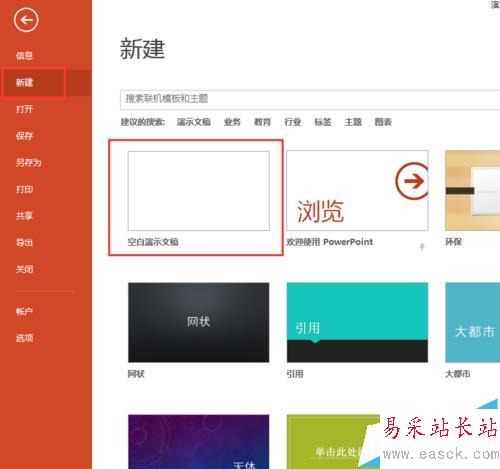The width and height of the screenshot is (500, 469).
Task: Select the green theme thumbnail at bottom
Action: click(333, 442)
